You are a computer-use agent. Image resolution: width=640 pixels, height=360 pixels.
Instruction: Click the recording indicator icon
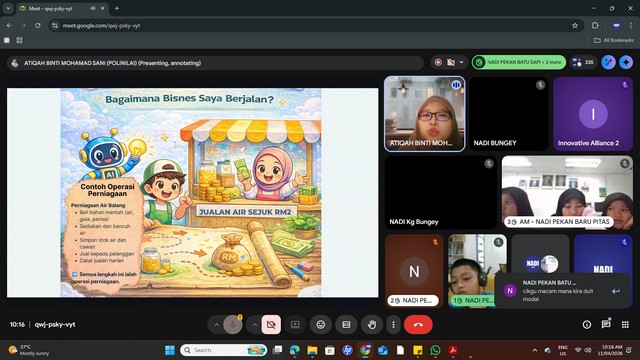pos(438,62)
